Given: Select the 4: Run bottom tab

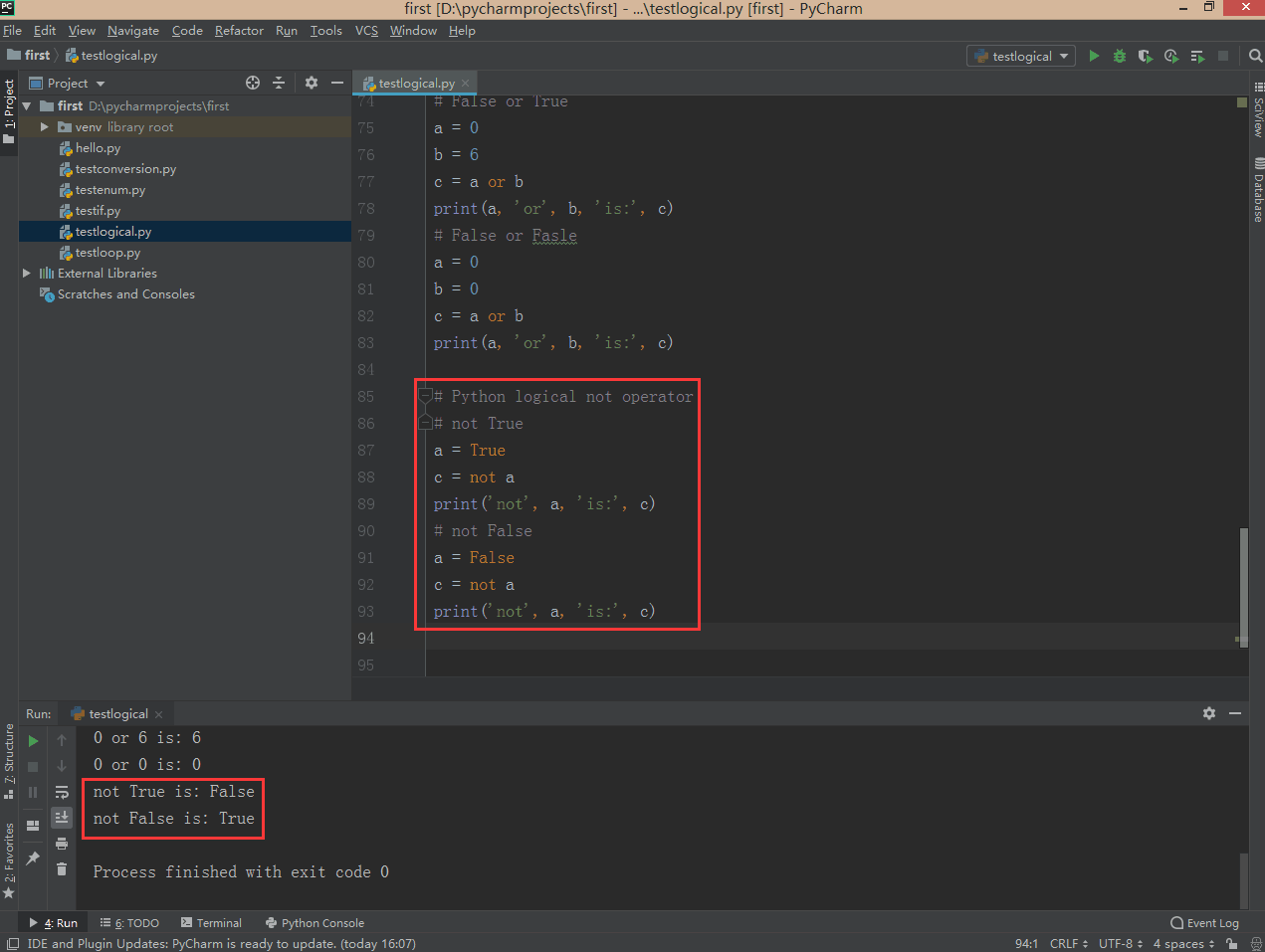Looking at the screenshot, I should (x=53, y=923).
